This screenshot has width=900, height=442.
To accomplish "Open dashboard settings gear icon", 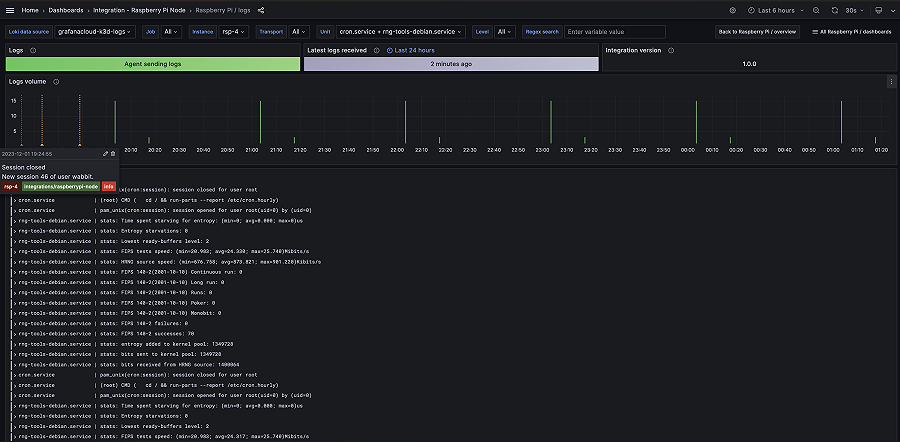I will tap(732, 10).
